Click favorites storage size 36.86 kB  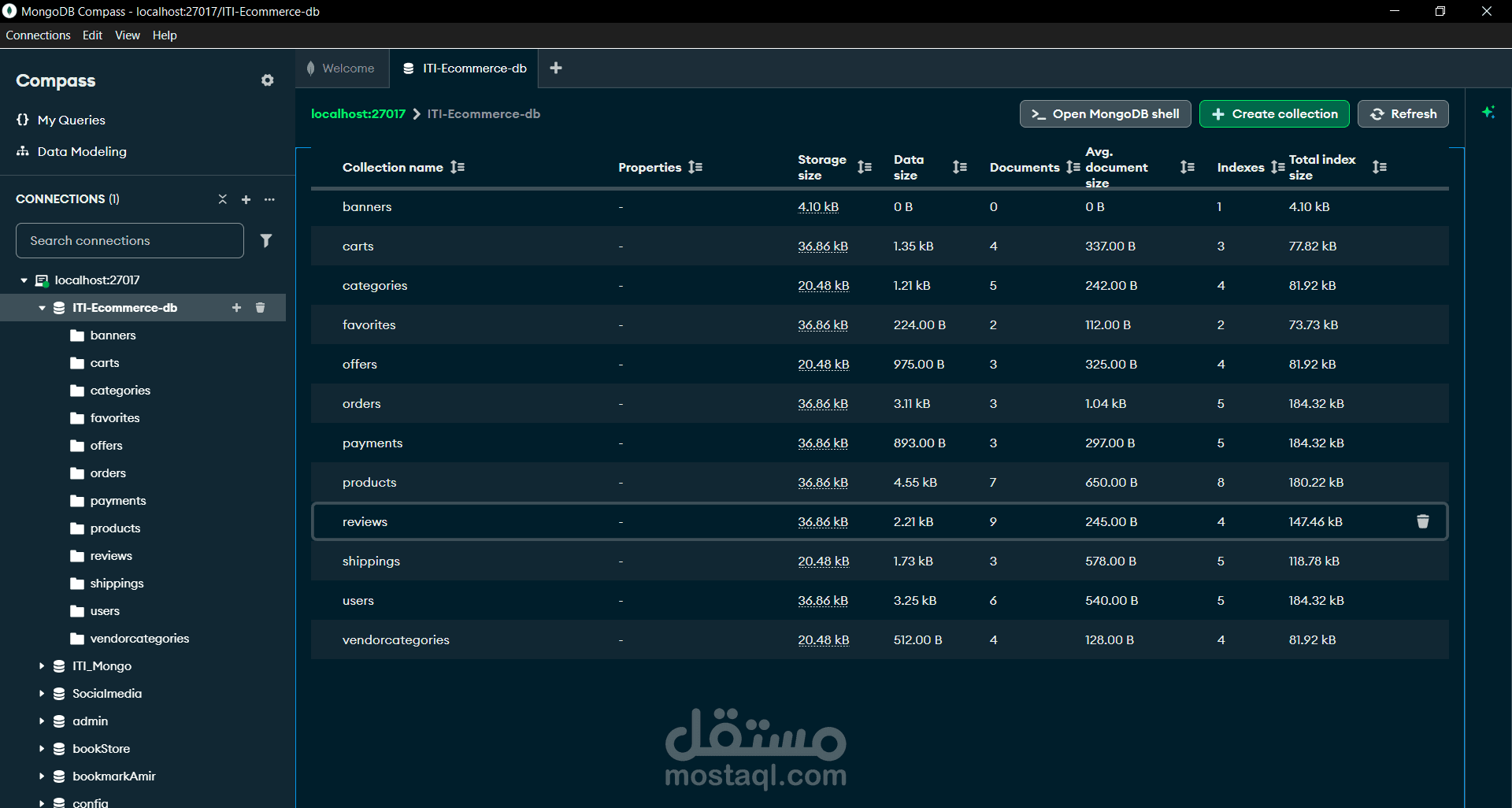click(x=823, y=325)
